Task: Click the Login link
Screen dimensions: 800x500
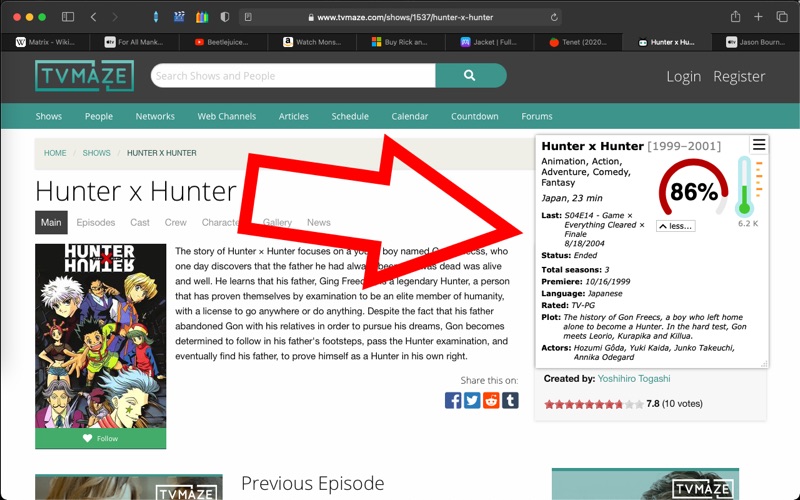Action: [x=683, y=76]
